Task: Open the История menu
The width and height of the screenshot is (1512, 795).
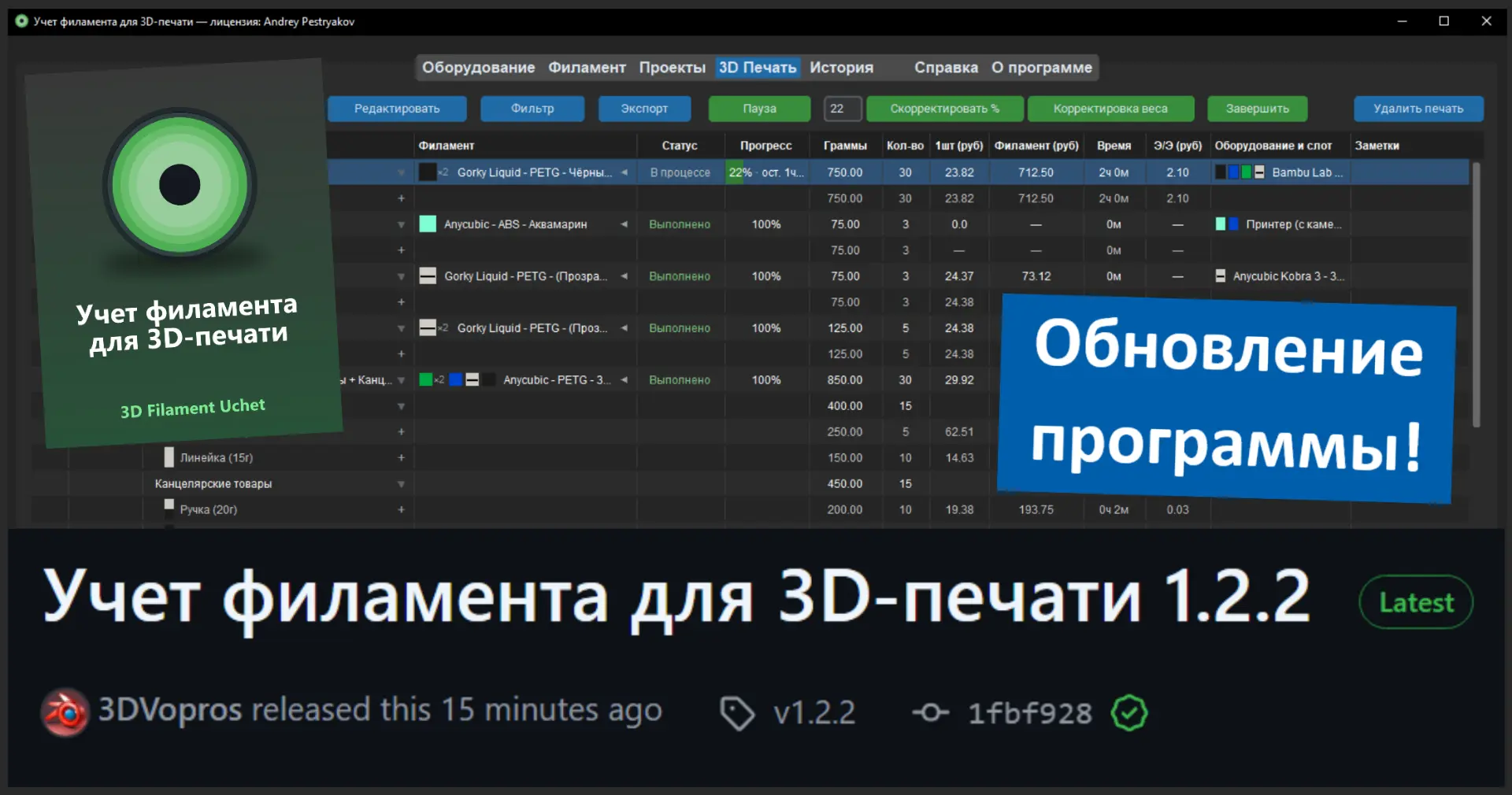Action: [841, 68]
